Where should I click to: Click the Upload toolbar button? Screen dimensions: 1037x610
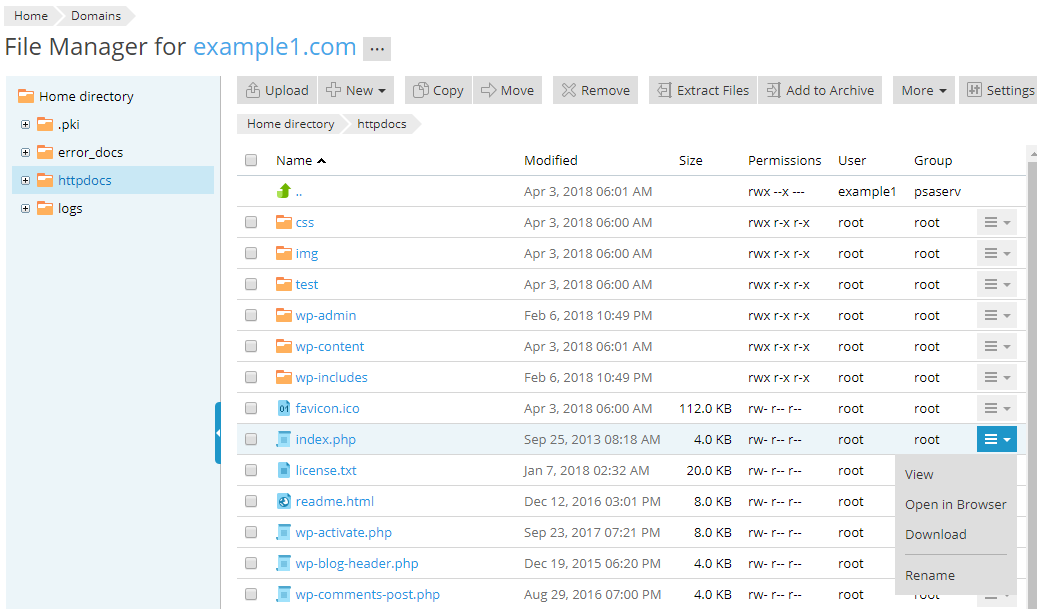click(277, 90)
